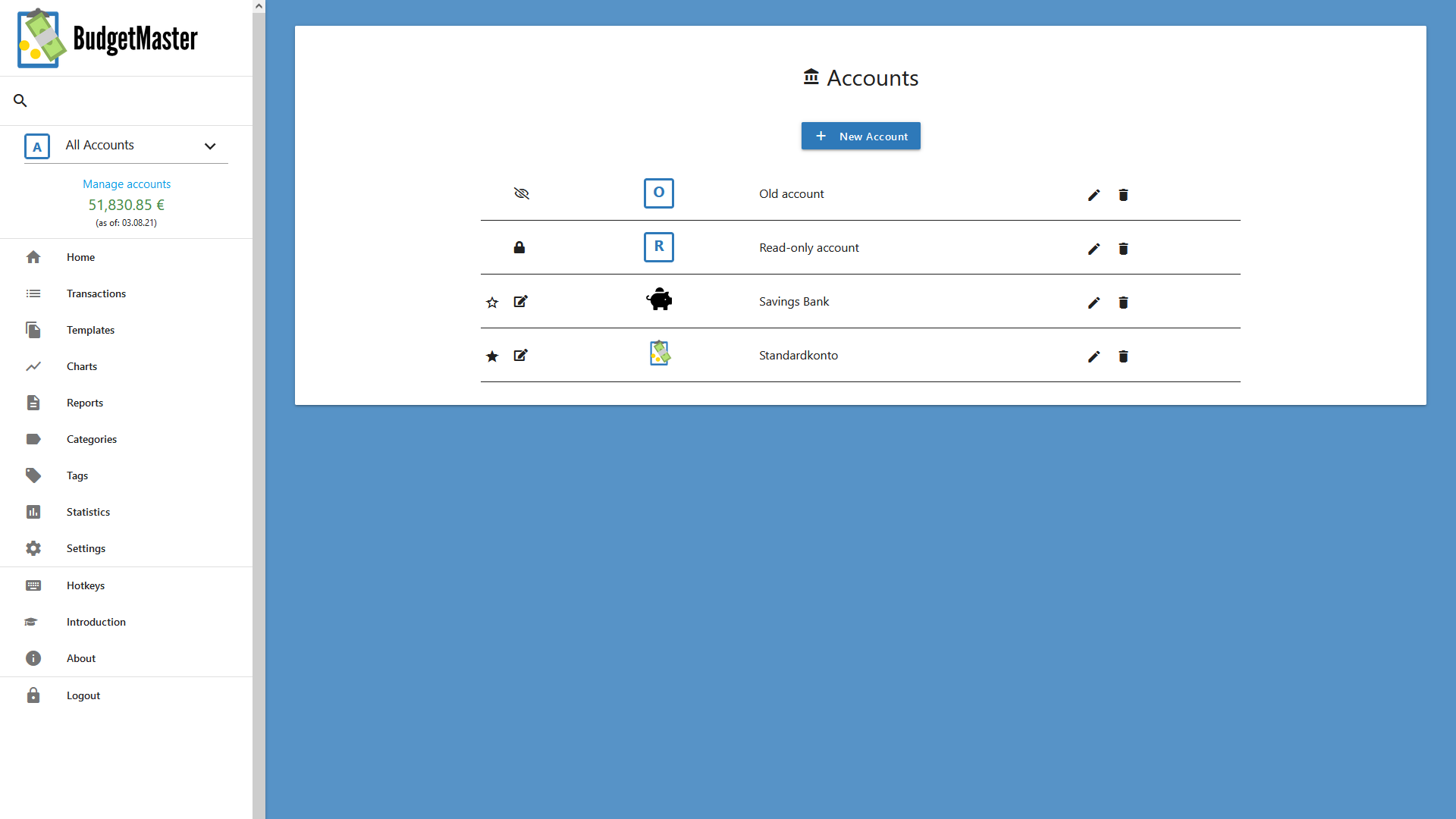Click the Introduction label

96,622
